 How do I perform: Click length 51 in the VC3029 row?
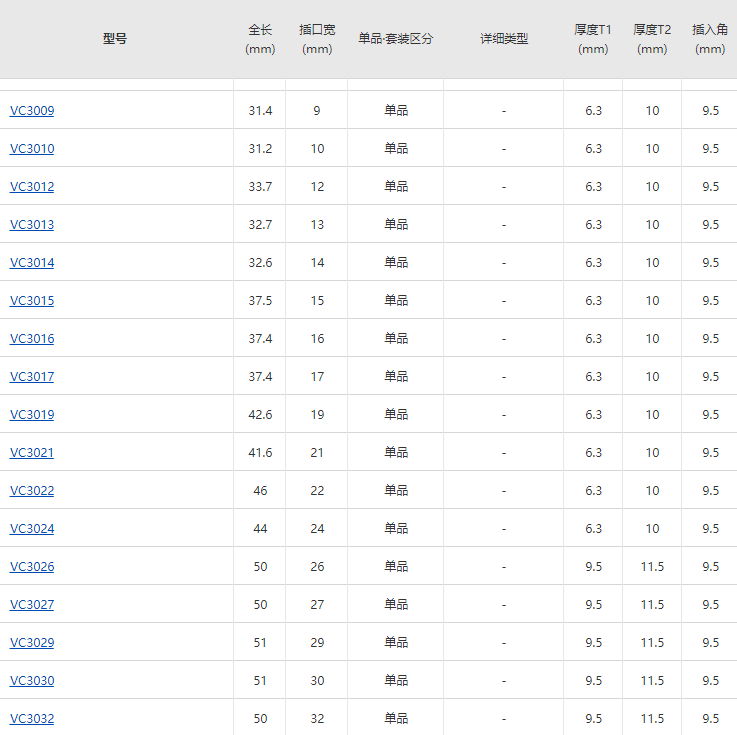tap(260, 644)
